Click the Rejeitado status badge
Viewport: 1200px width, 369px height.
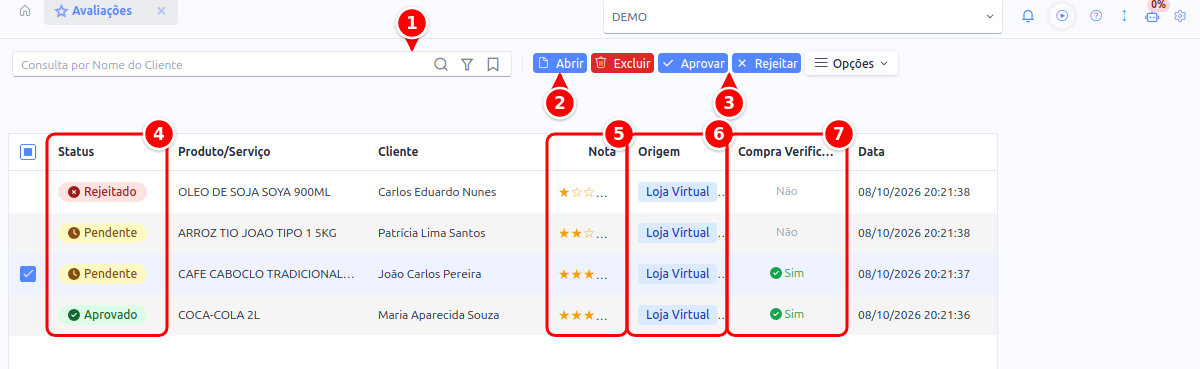pos(102,191)
